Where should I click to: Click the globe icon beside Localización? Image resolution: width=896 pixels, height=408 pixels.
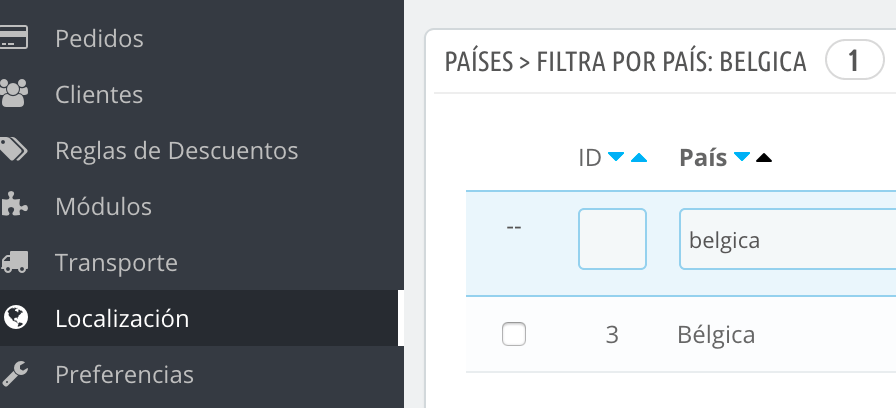point(15,317)
